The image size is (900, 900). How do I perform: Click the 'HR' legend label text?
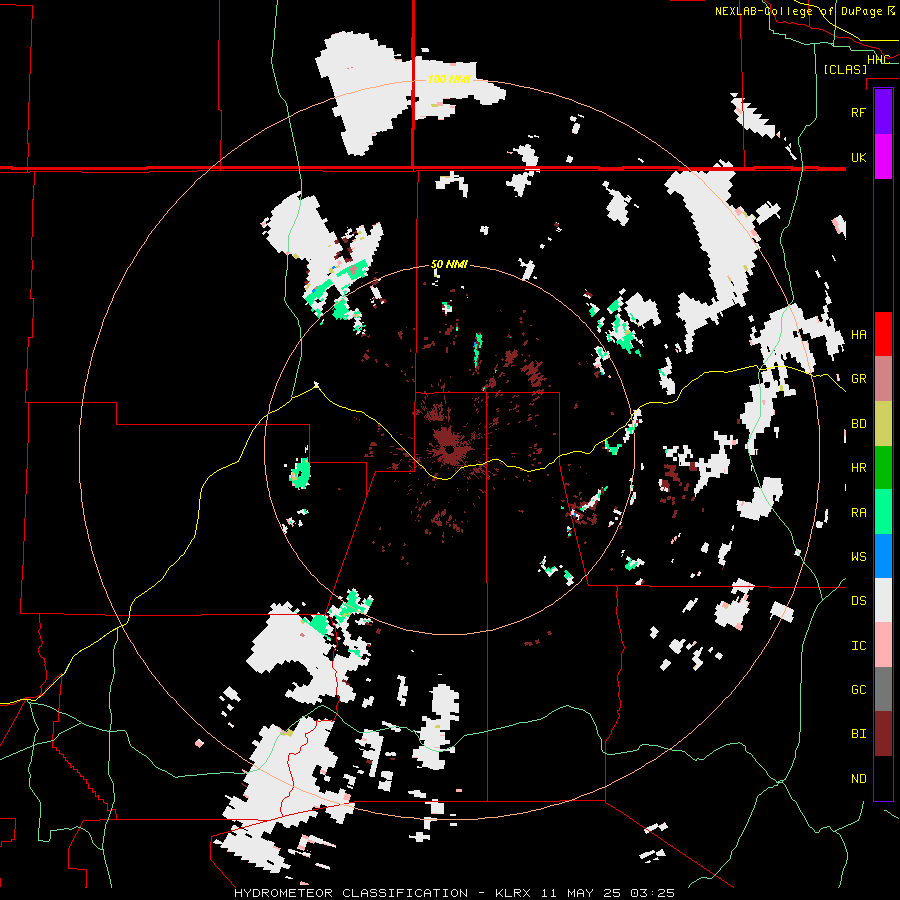[858, 468]
